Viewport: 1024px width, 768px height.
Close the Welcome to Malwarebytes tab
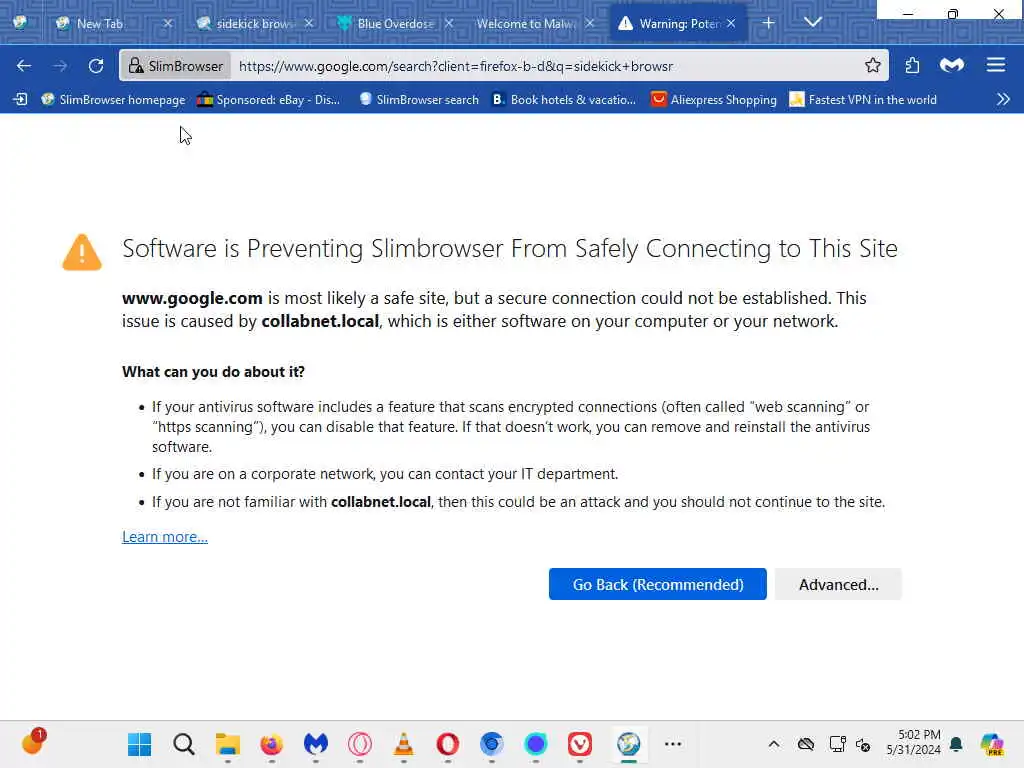coord(590,24)
